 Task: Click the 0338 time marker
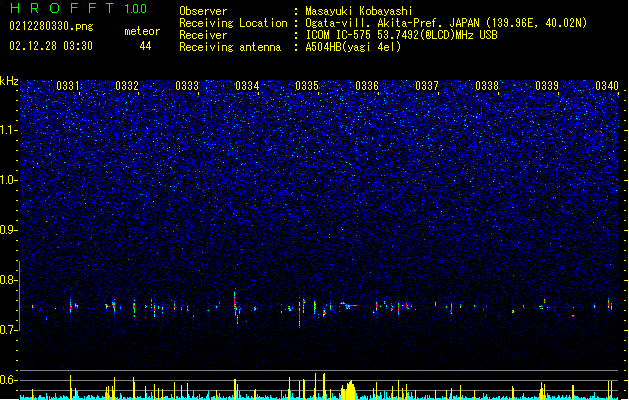coord(487,86)
